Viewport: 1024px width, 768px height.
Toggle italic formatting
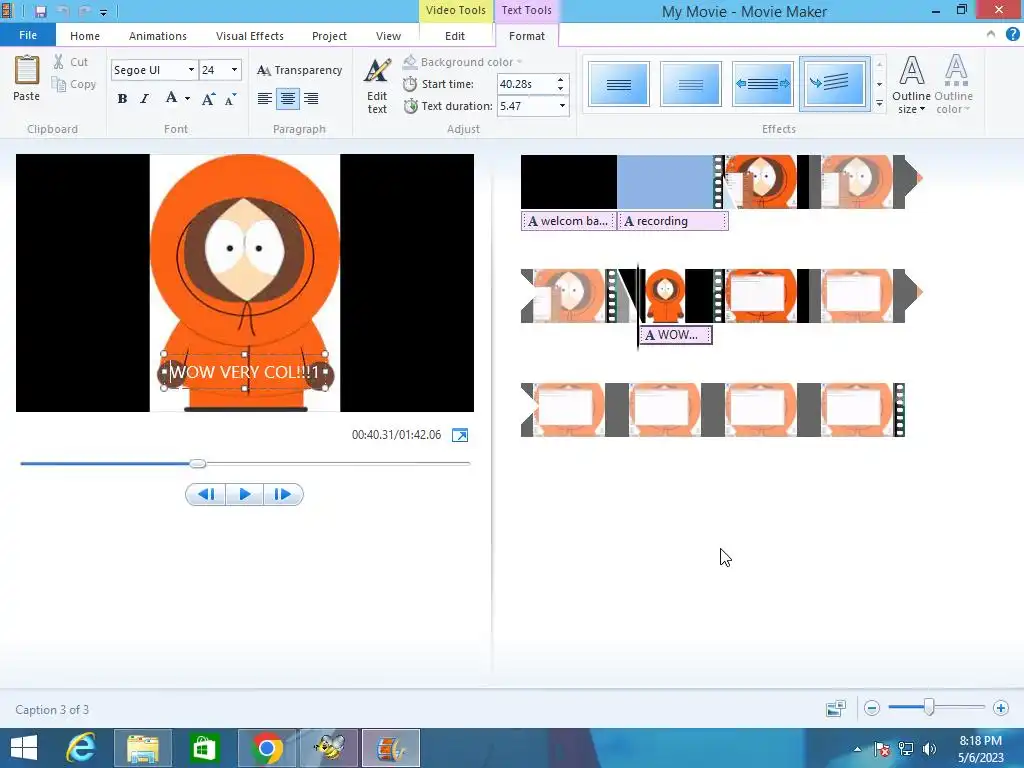tap(144, 99)
